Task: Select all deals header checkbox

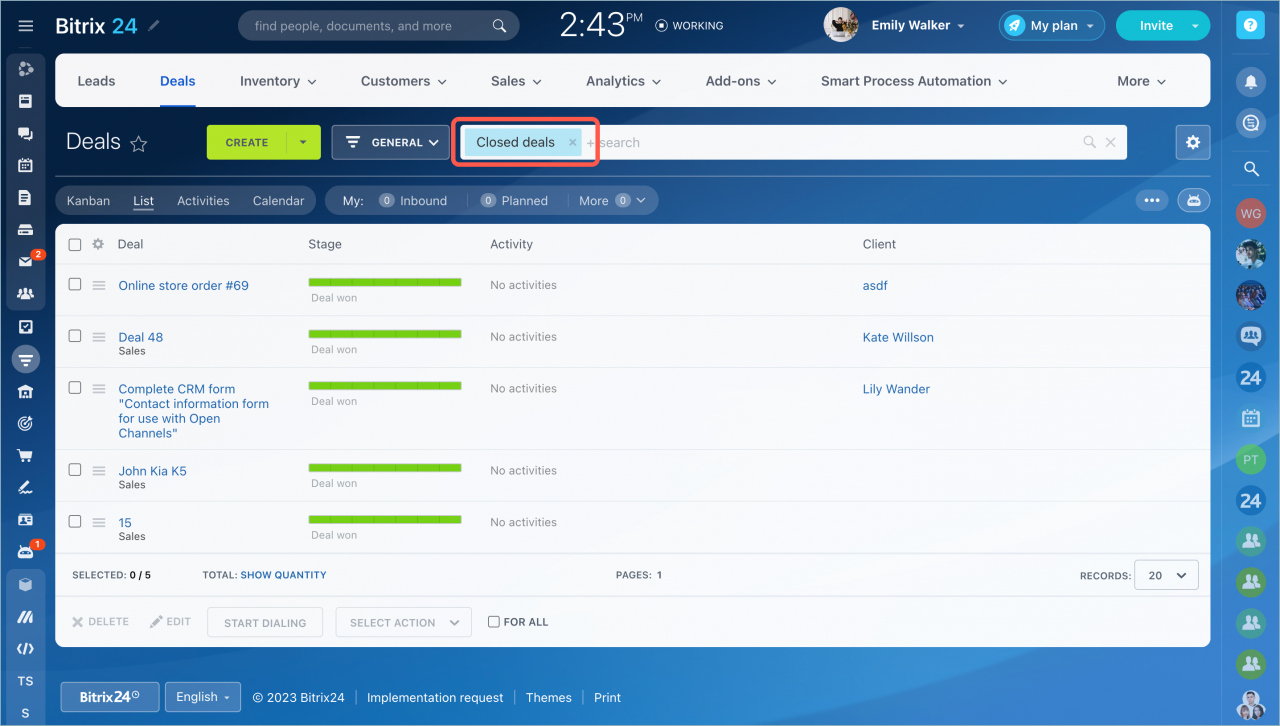Action: (75, 244)
